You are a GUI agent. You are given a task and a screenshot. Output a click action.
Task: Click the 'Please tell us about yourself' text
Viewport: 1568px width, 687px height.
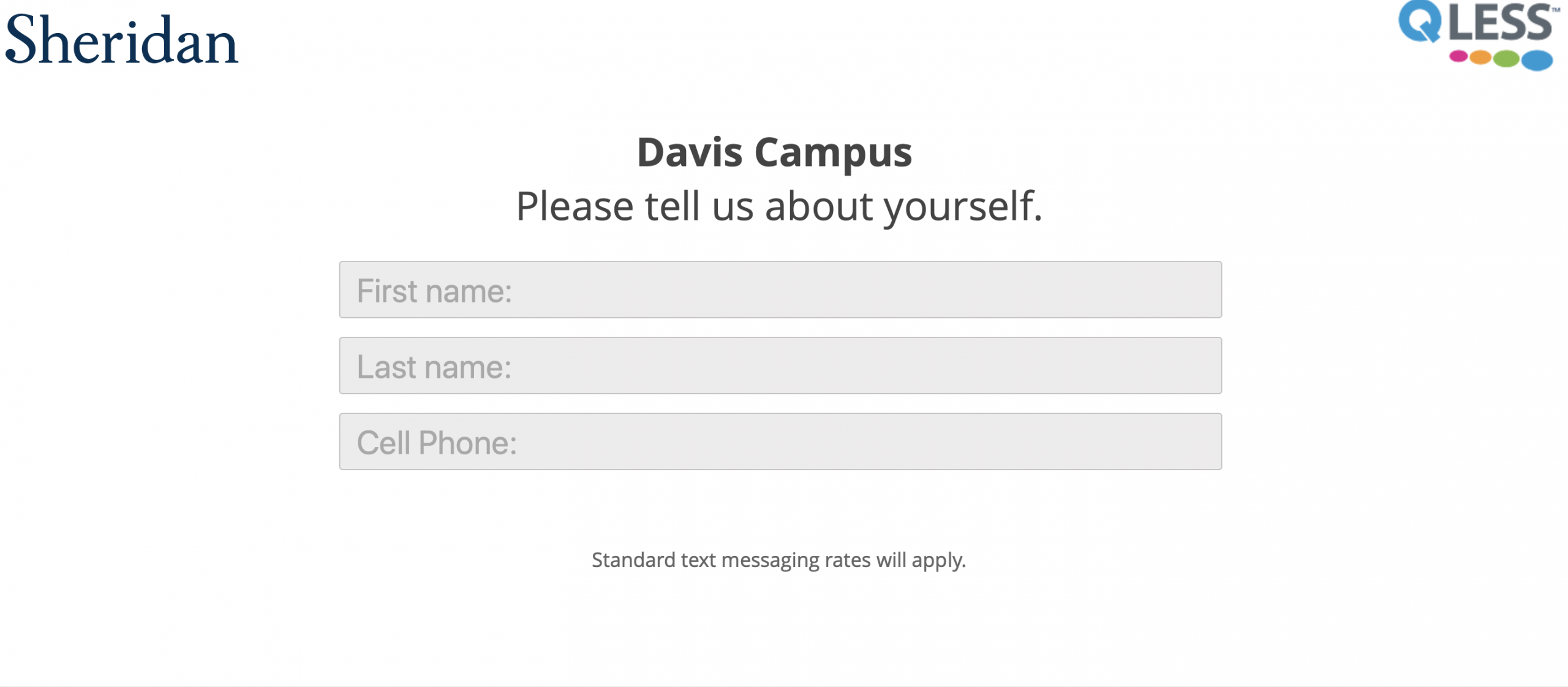(x=779, y=206)
